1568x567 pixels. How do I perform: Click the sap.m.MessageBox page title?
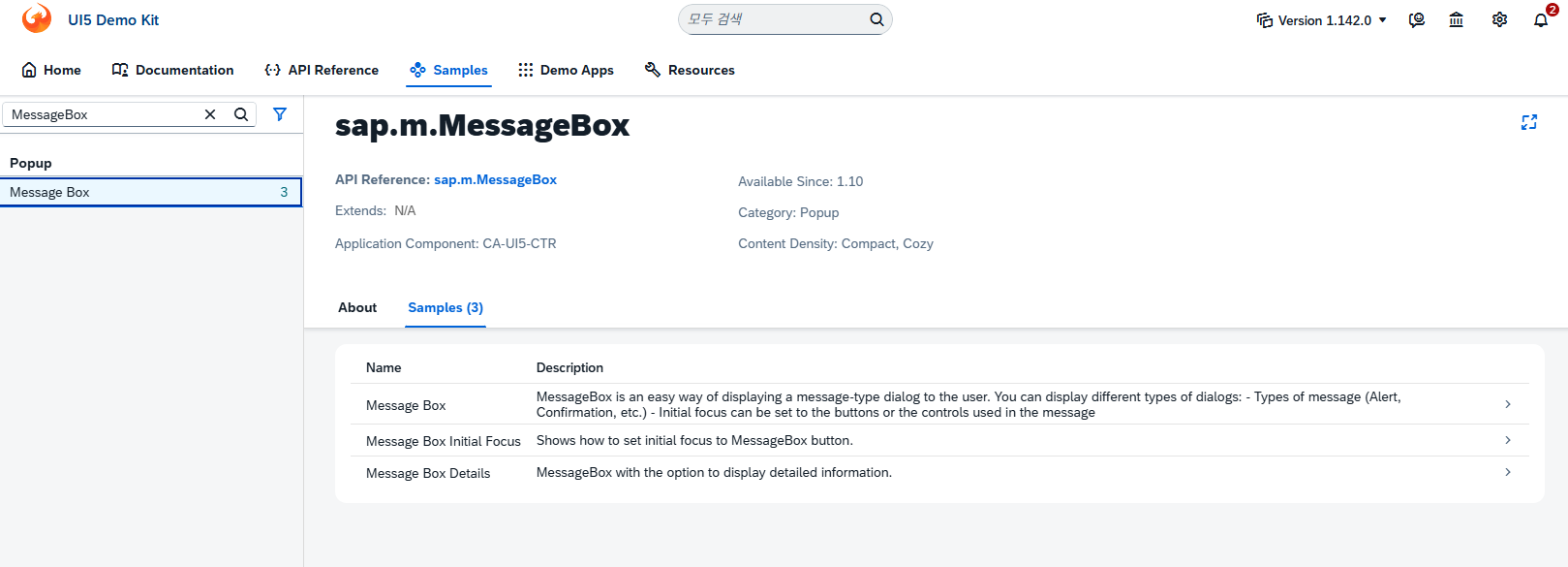(x=482, y=125)
